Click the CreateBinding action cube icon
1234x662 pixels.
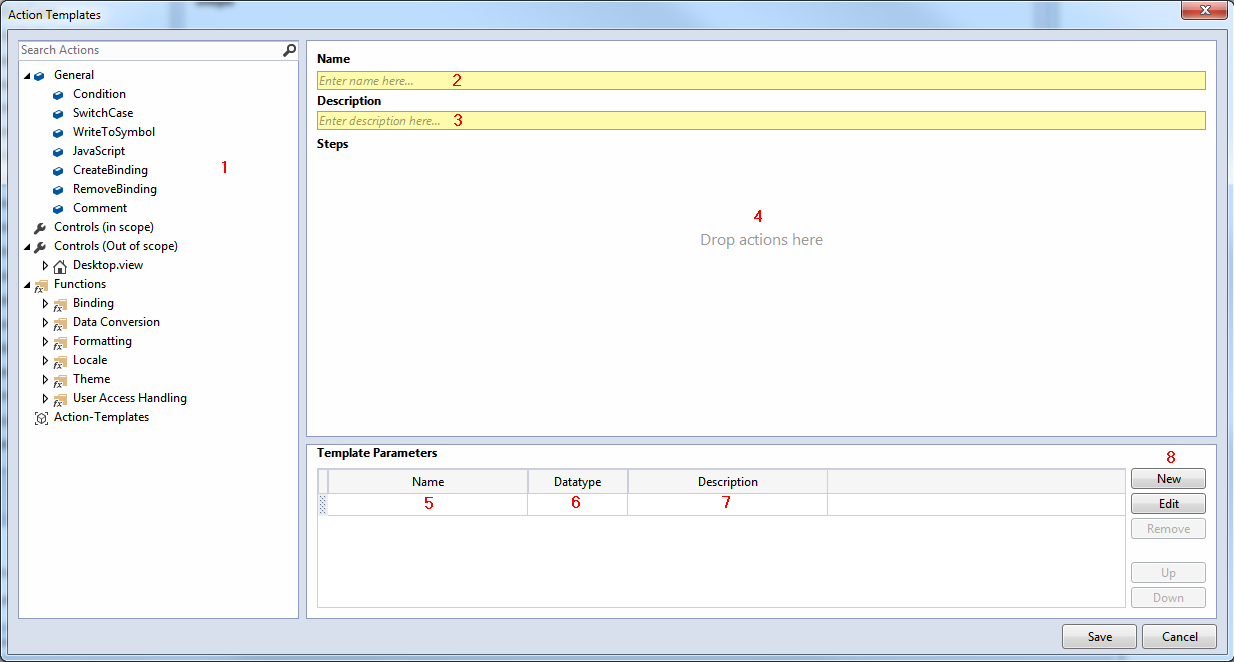[58, 170]
